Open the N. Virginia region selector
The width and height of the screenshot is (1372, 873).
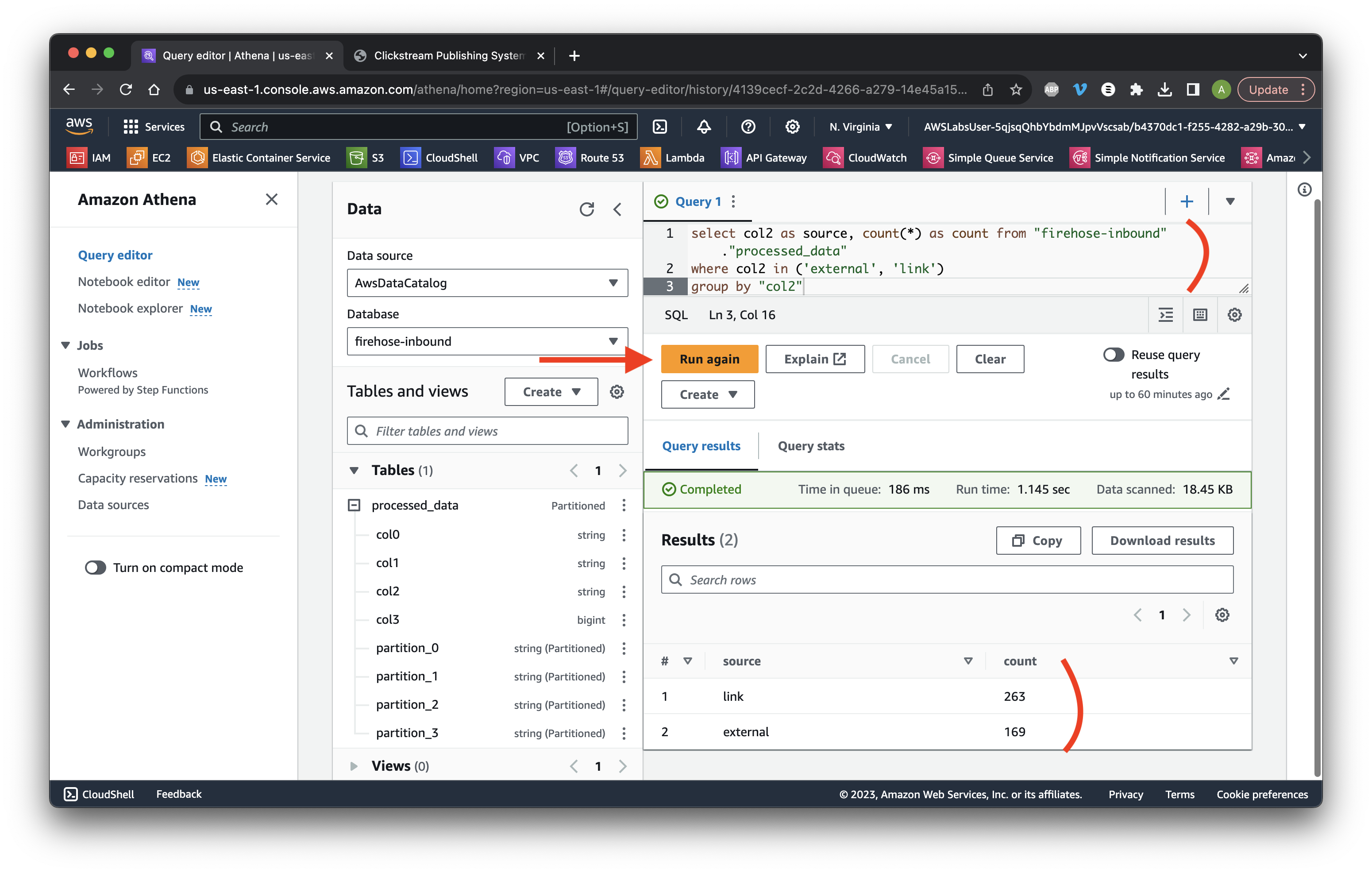860,127
